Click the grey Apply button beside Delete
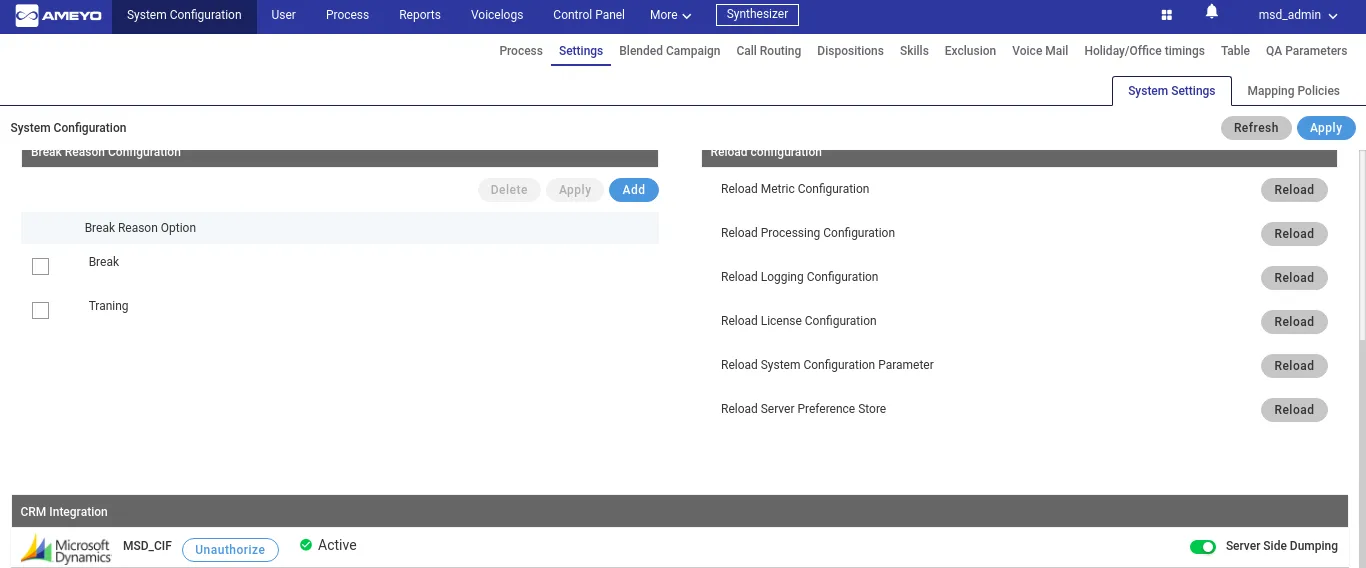 coord(575,190)
